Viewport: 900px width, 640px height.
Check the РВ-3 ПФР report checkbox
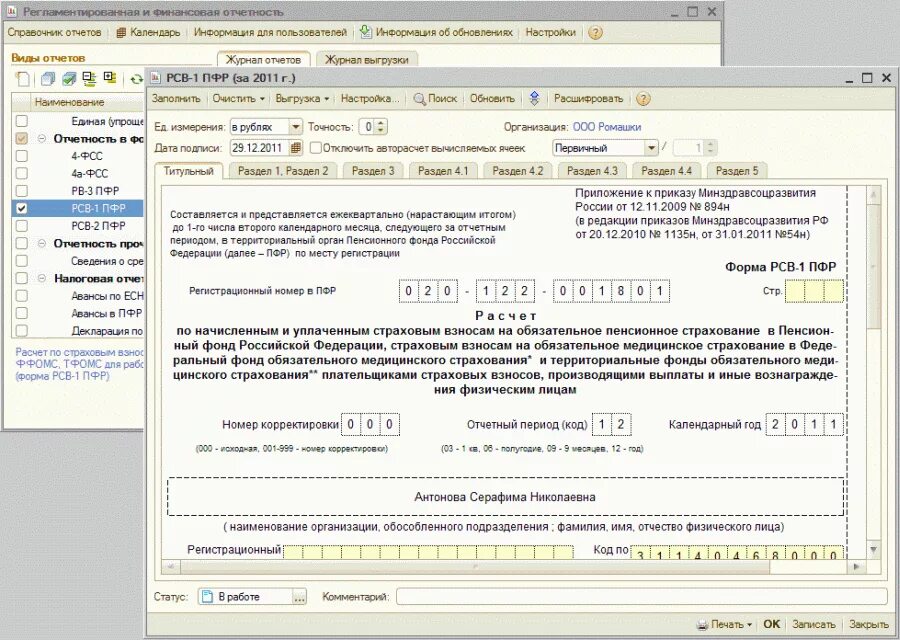click(21, 191)
